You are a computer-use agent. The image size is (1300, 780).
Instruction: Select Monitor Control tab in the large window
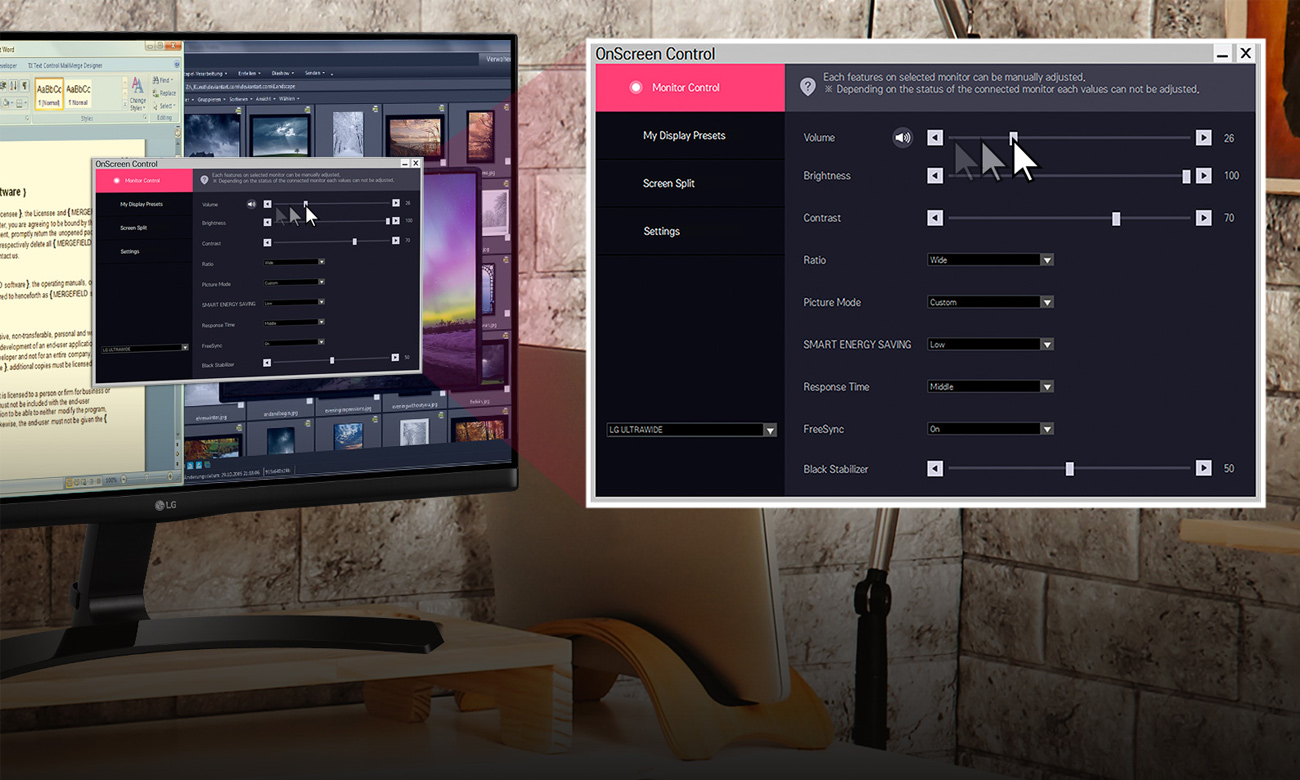coord(690,88)
